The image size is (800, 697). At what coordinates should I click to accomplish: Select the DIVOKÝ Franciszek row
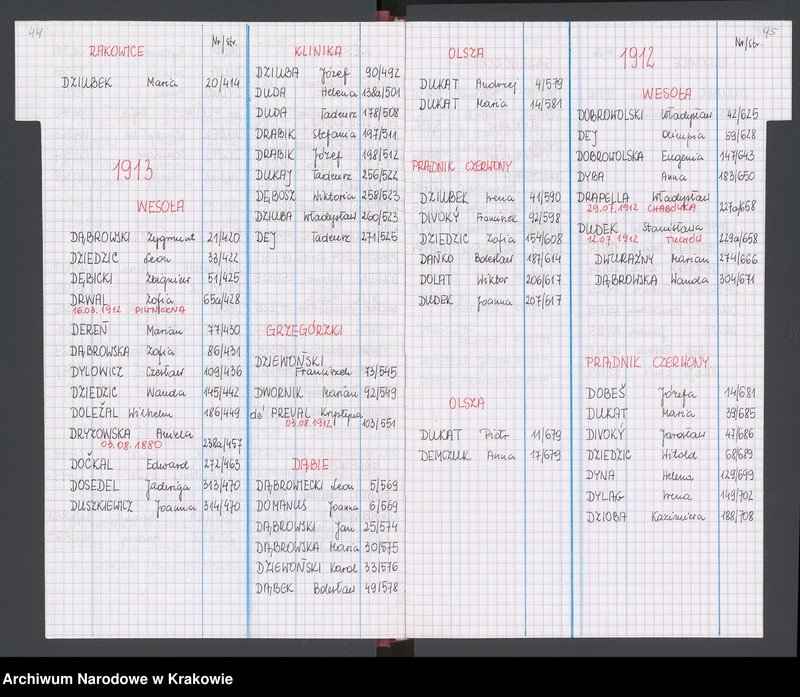click(491, 218)
